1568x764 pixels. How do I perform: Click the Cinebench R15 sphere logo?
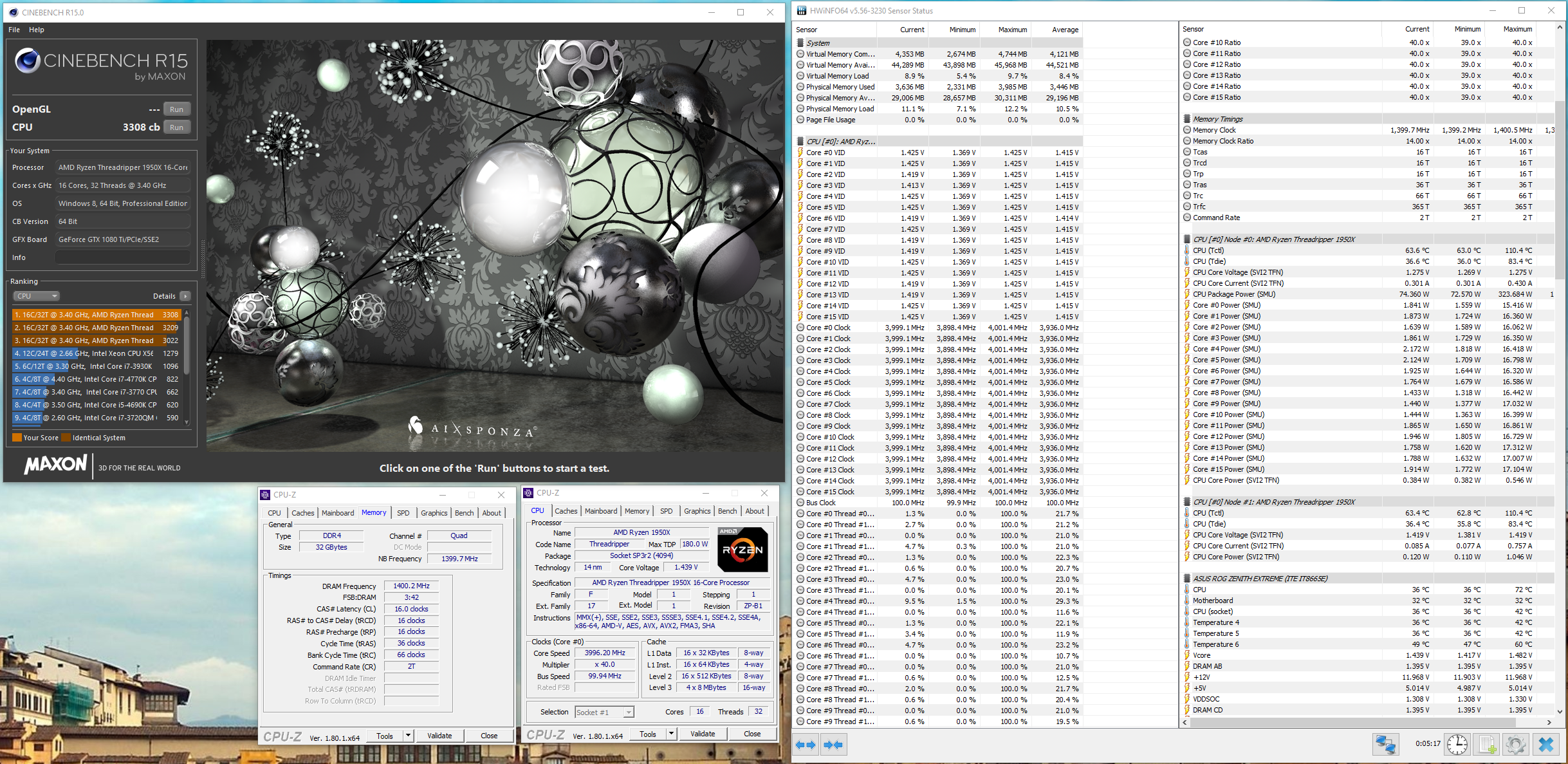click(28, 61)
